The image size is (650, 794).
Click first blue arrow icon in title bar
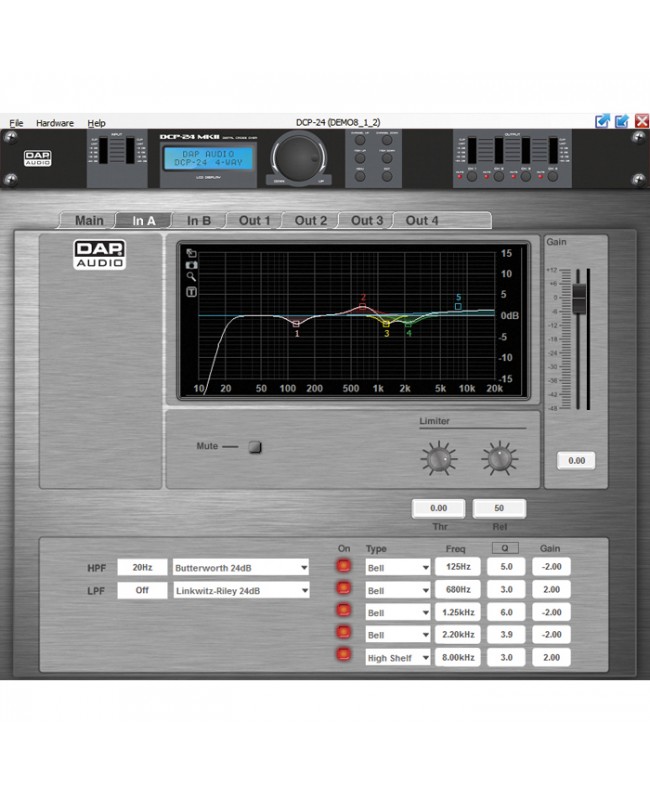click(602, 121)
